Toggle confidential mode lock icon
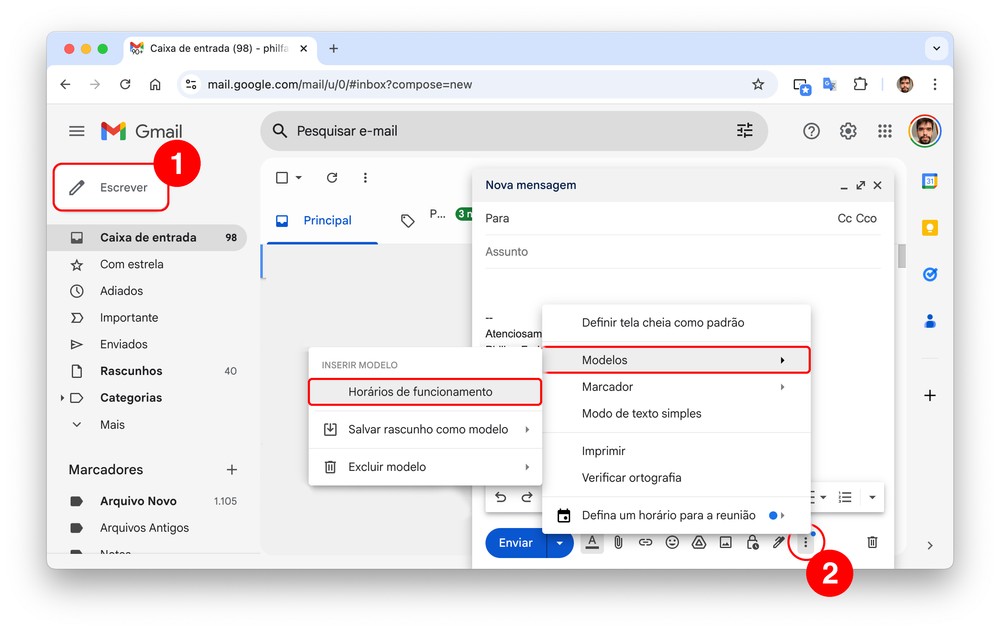 pos(752,542)
